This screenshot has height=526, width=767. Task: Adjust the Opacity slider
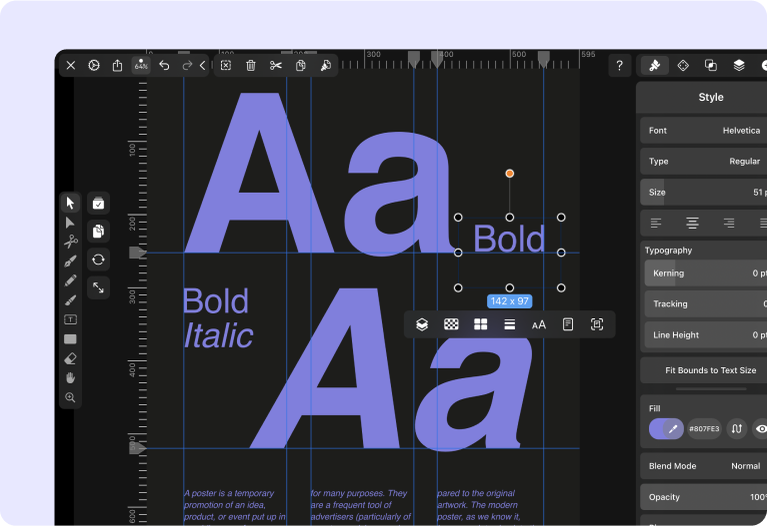coord(703,497)
